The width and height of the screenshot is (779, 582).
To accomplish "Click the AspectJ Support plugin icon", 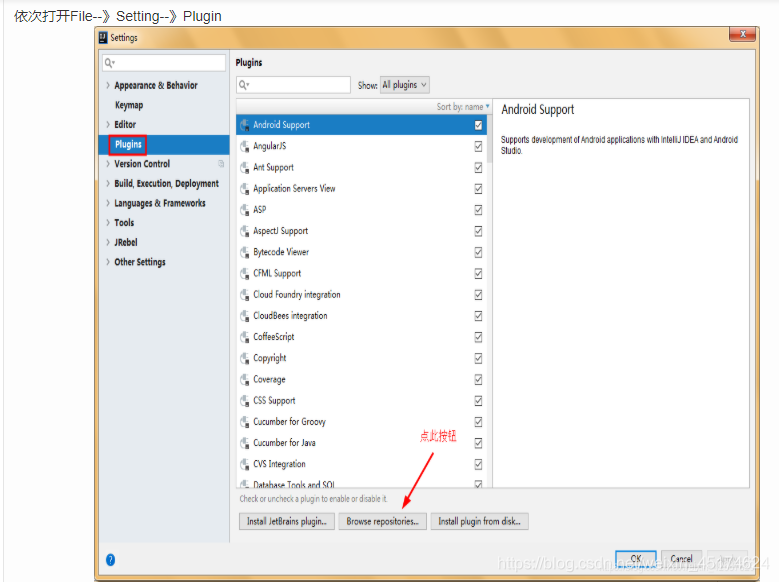I will (x=245, y=231).
